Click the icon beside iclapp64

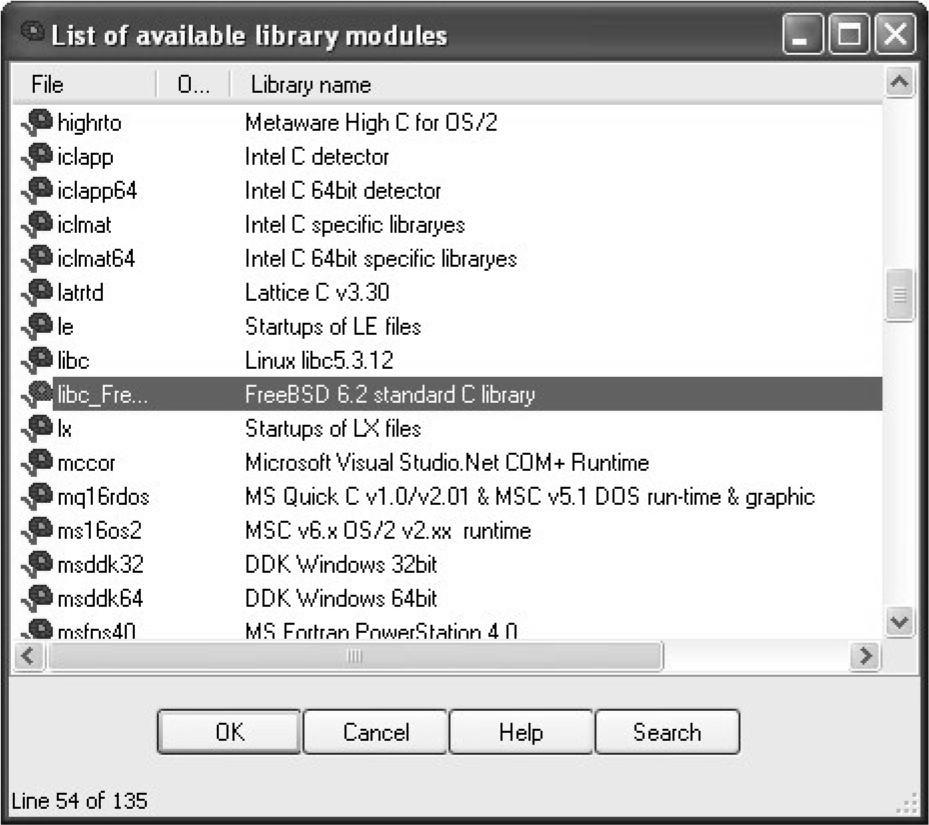[x=37, y=190]
